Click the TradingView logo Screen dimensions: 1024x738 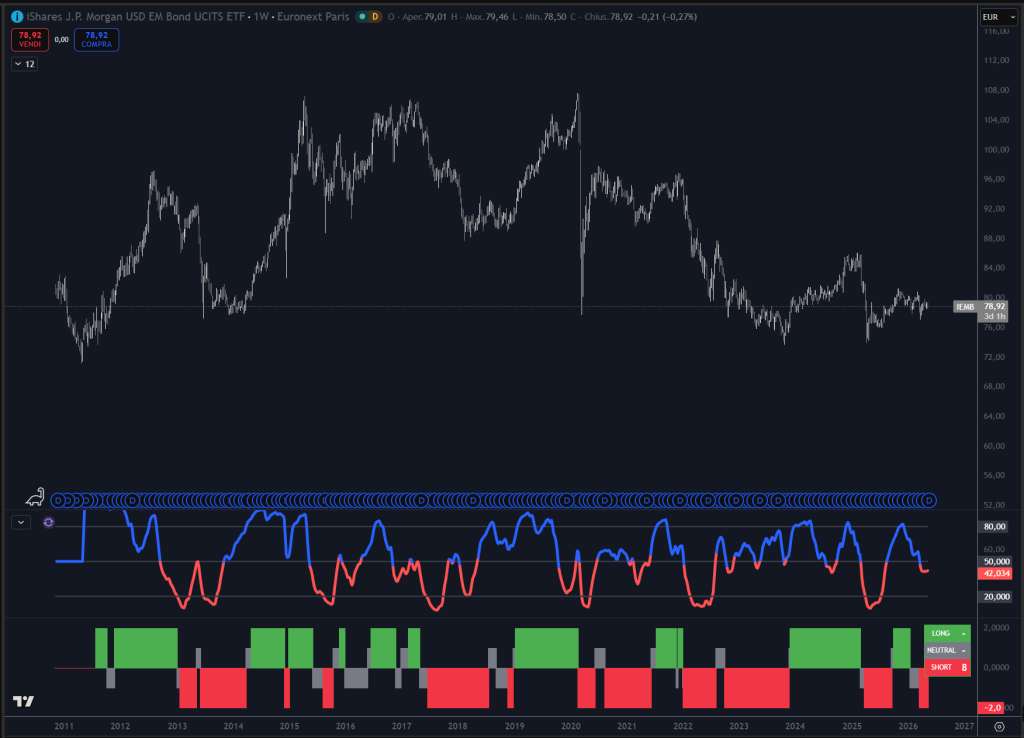pyautogui.click(x=24, y=701)
